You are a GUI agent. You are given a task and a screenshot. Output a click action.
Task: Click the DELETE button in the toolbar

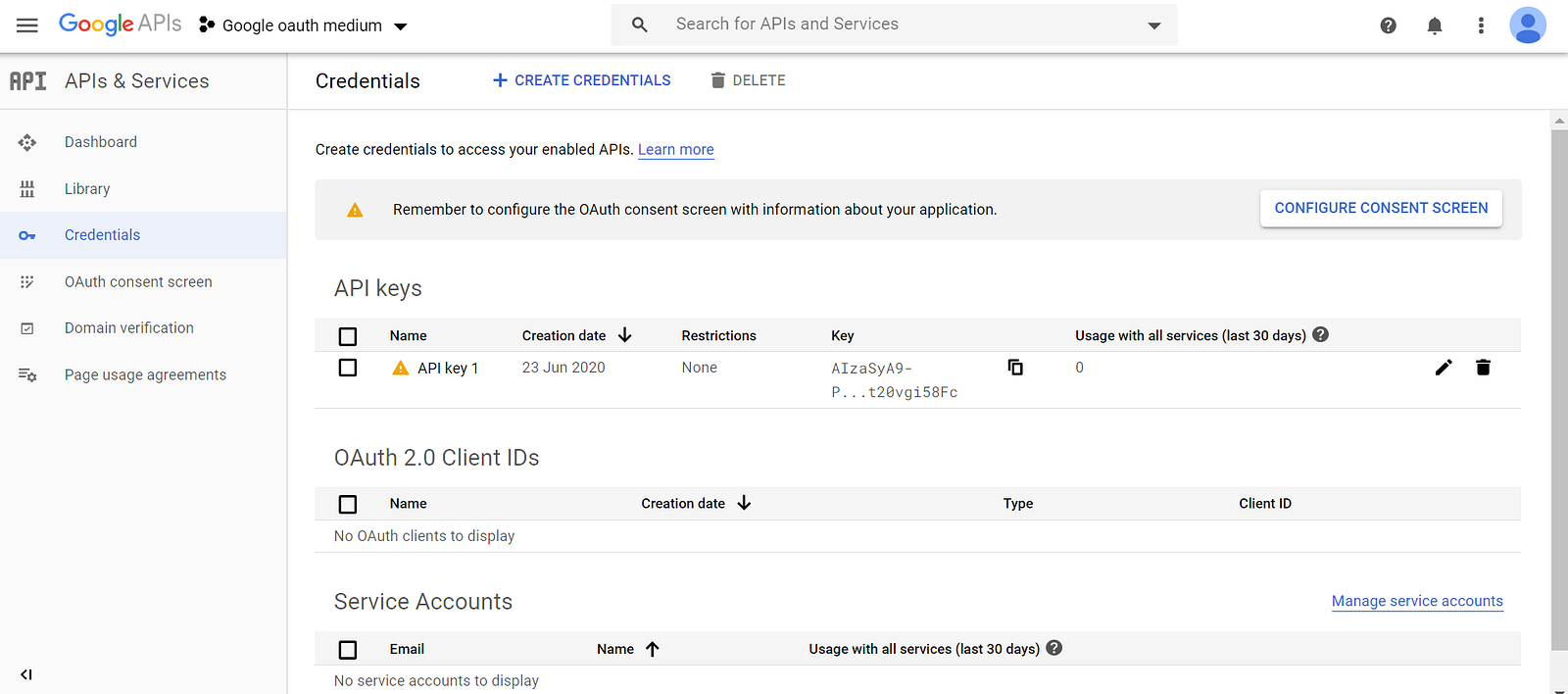coord(748,80)
